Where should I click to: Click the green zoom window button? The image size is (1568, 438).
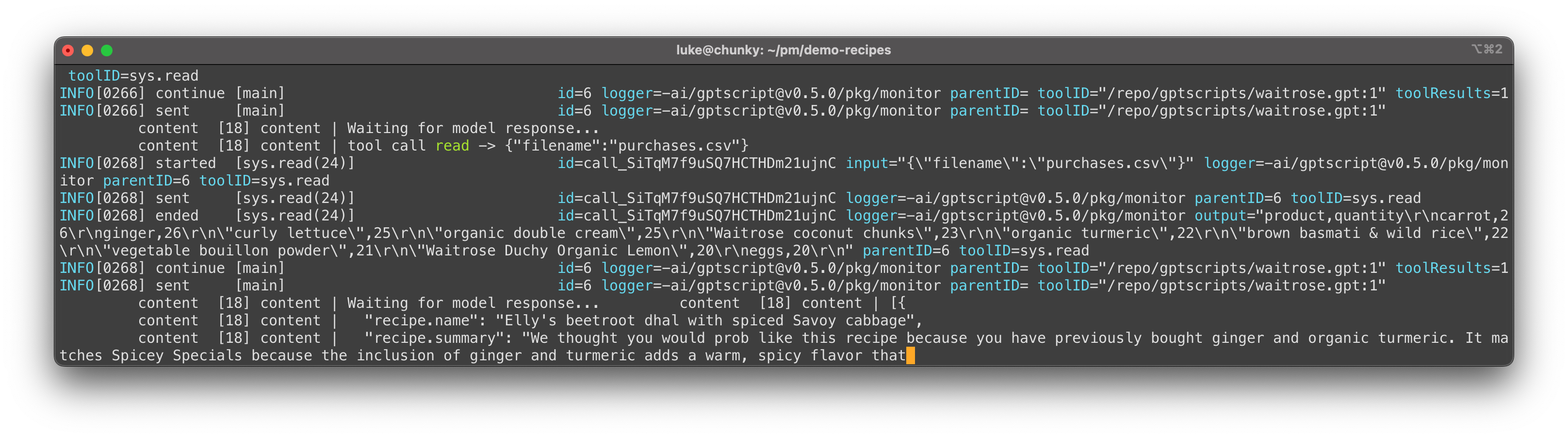pyautogui.click(x=107, y=51)
